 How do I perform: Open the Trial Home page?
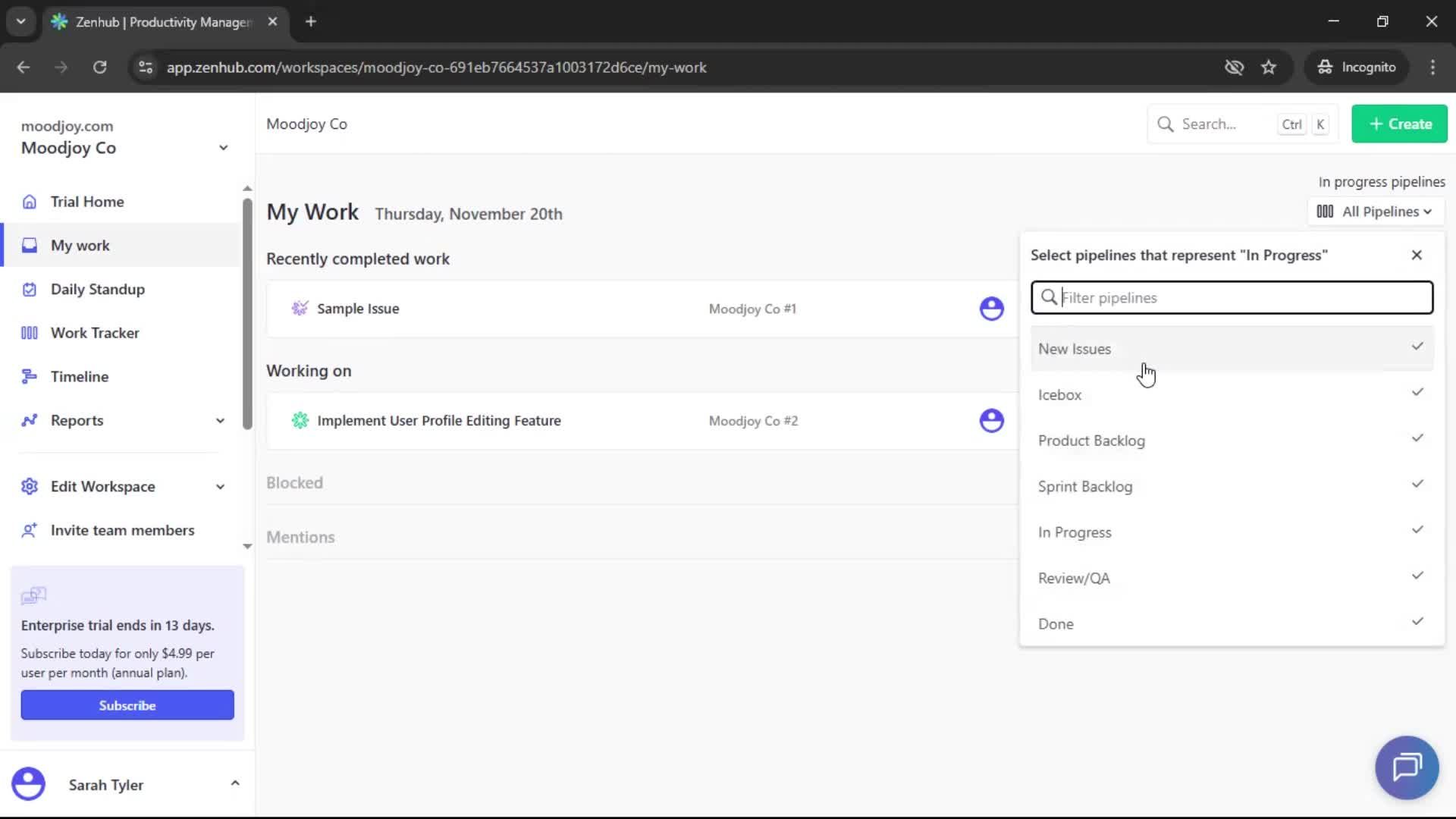[87, 202]
